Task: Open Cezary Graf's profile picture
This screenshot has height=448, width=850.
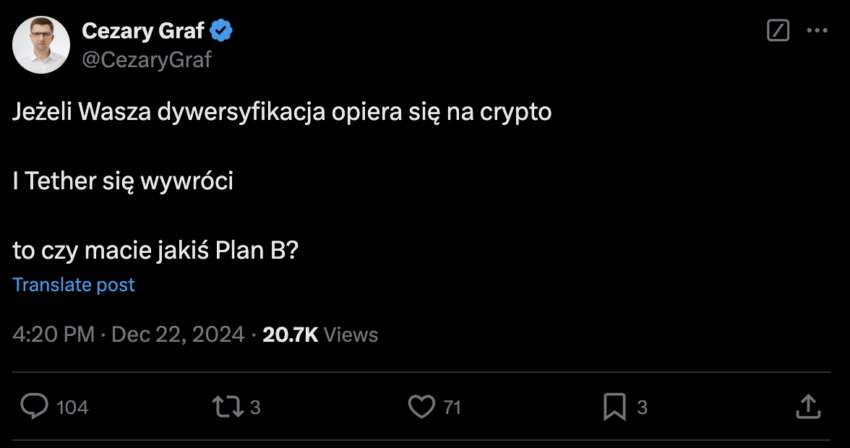Action: (x=41, y=44)
